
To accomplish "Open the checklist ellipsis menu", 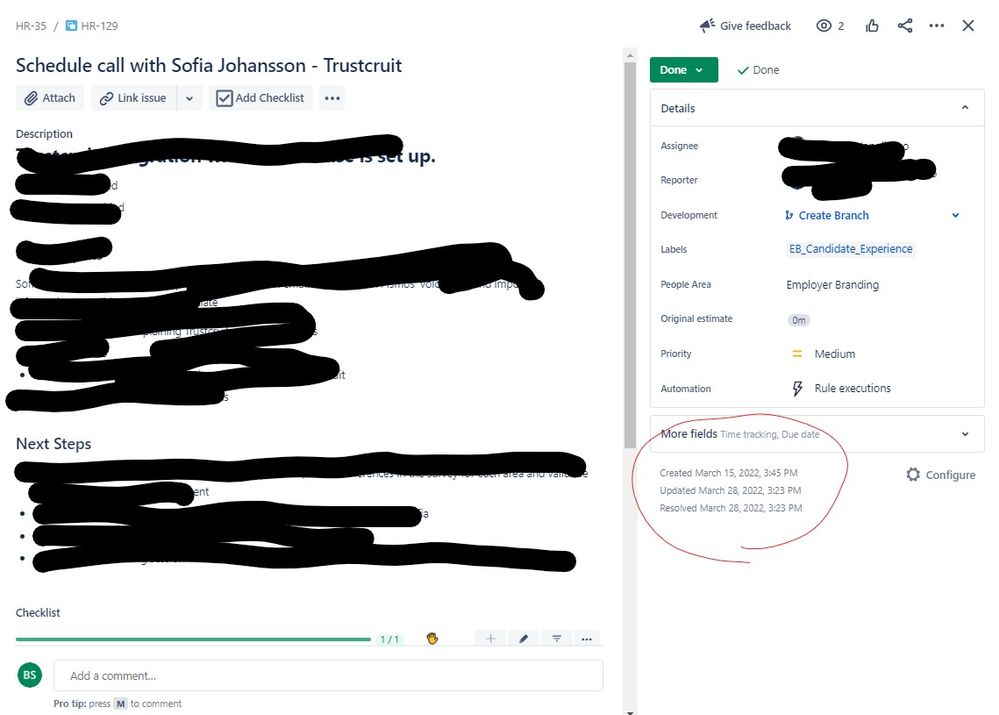I will (x=587, y=639).
